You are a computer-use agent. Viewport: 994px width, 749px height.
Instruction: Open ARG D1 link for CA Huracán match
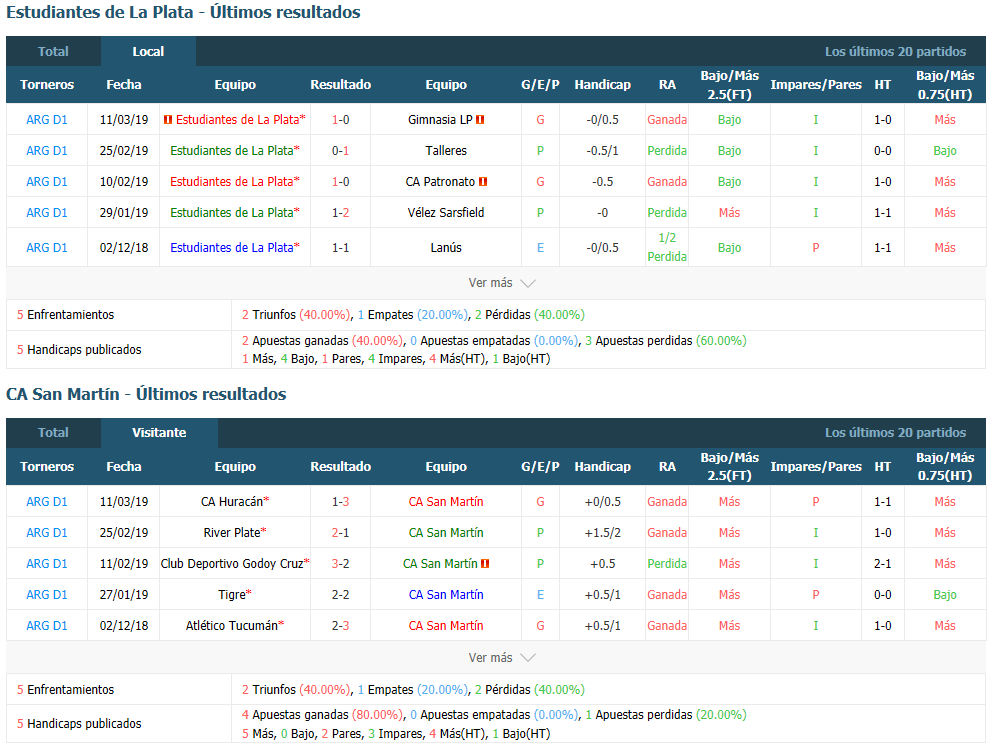(47, 502)
